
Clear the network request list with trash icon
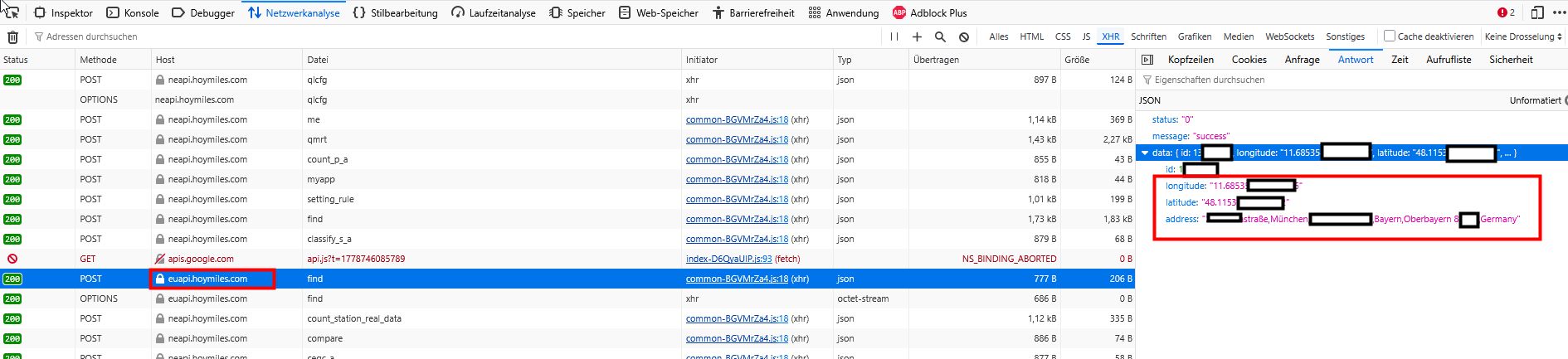[12, 36]
